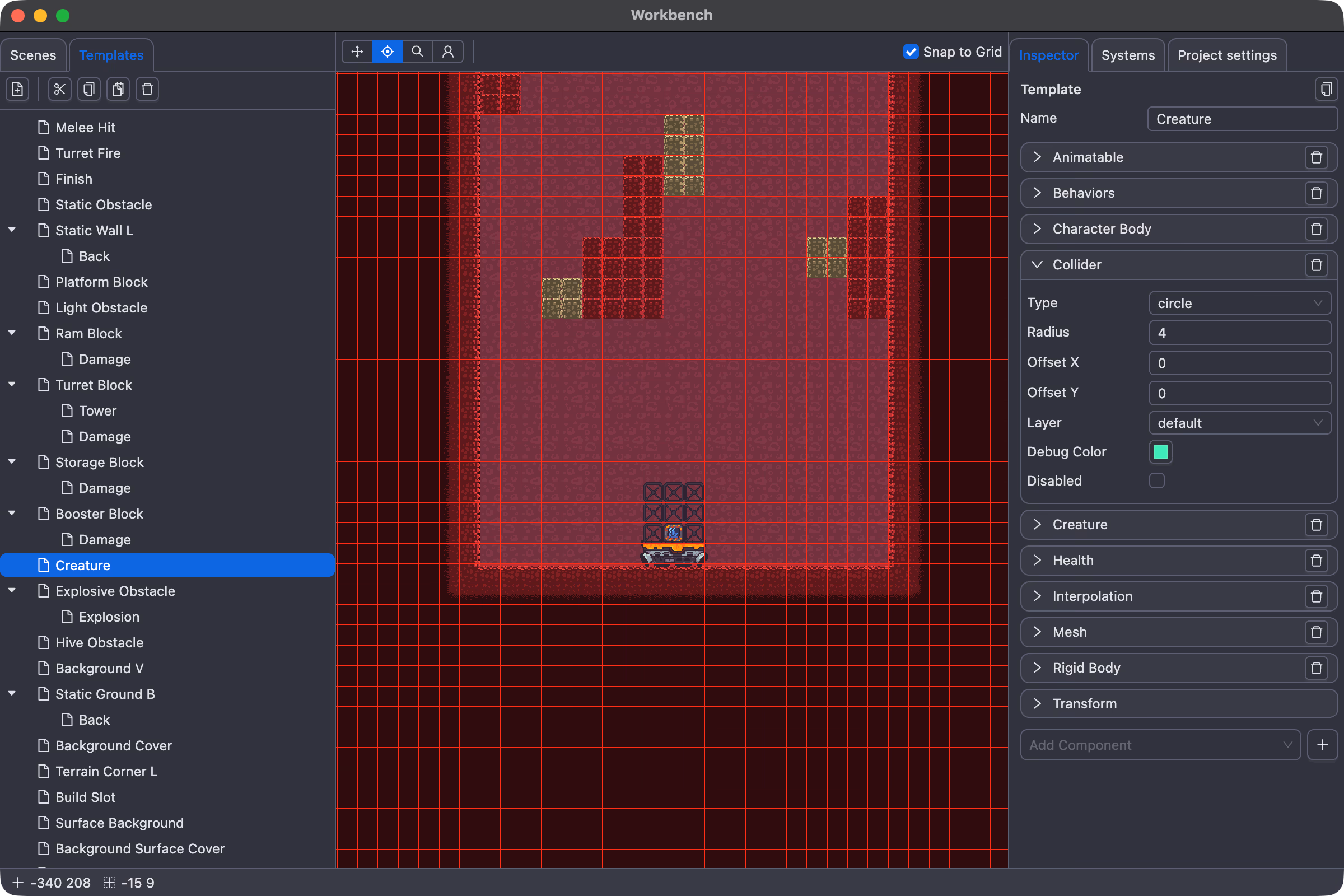Click the trash icon in templates toolbar

(147, 89)
